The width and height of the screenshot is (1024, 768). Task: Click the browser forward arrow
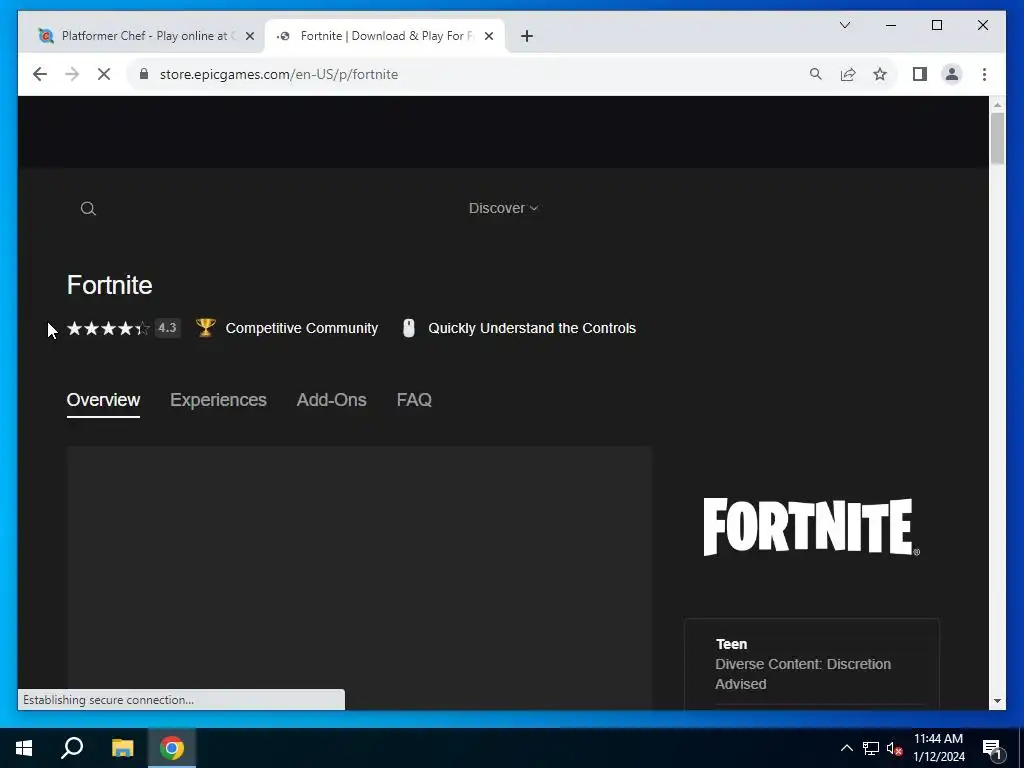coord(72,74)
